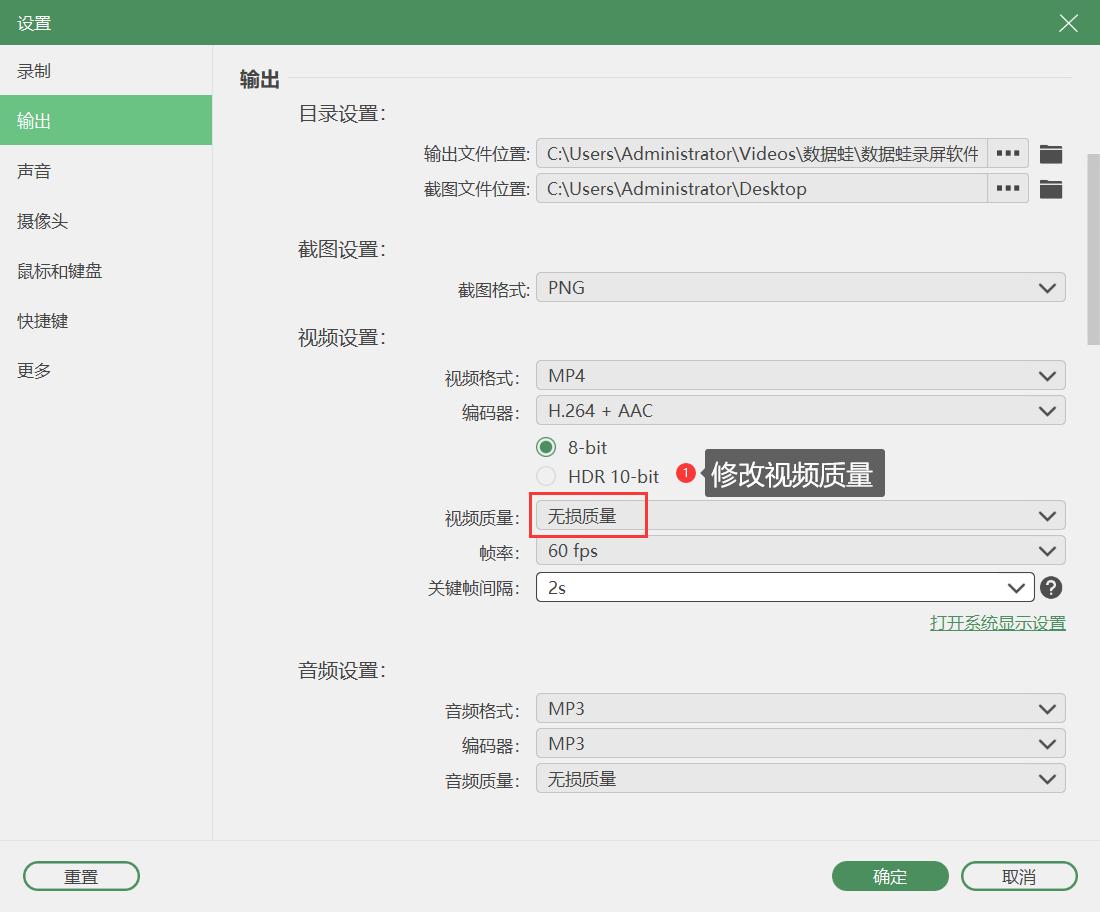Open the 快捷键 settings section
This screenshot has height=912, width=1100.
[x=41, y=320]
